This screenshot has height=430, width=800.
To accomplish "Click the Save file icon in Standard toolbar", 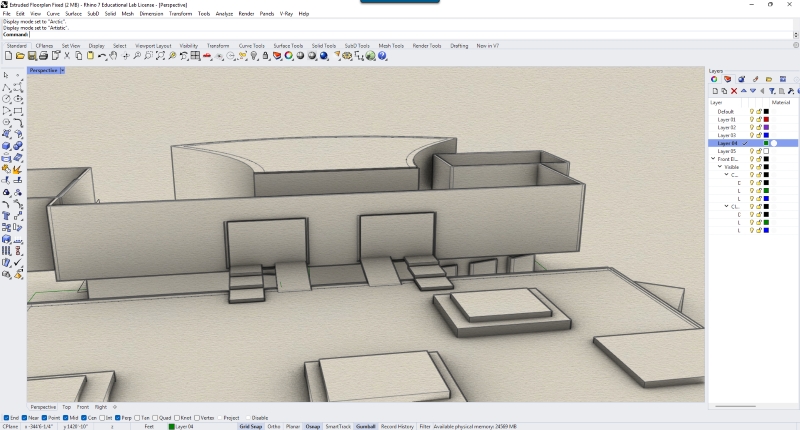I will [x=31, y=56].
